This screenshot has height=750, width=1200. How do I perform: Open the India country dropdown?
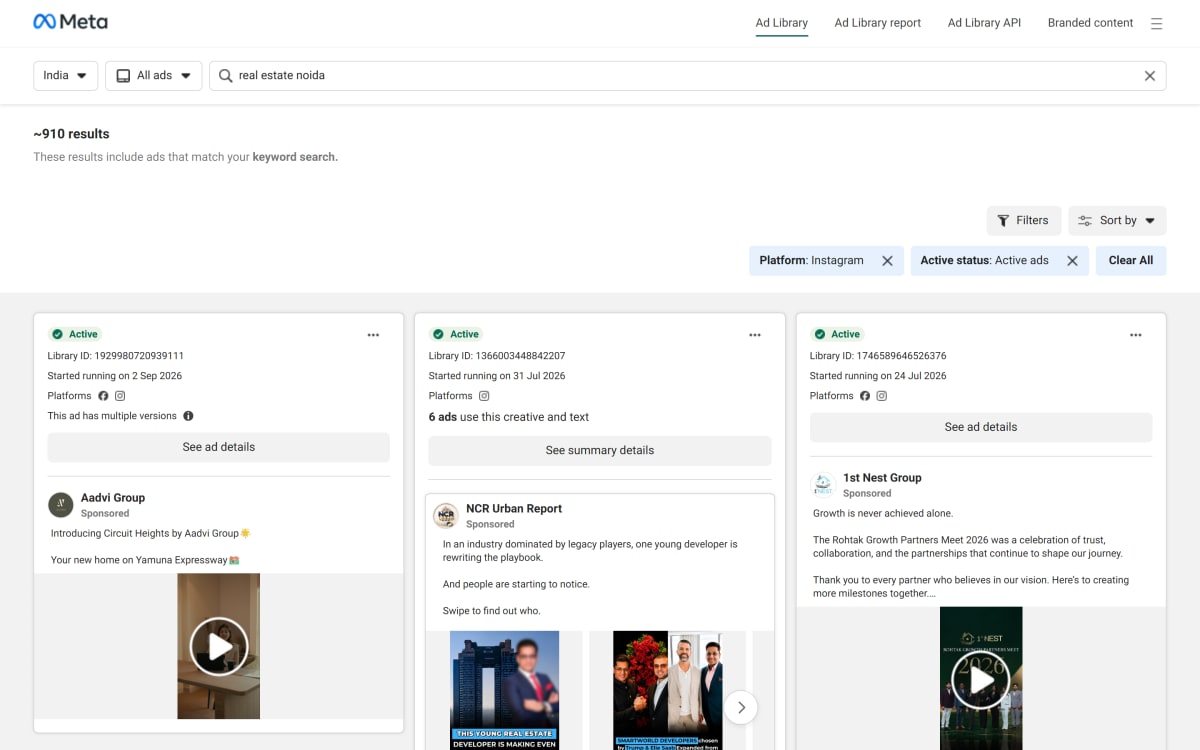click(66, 76)
